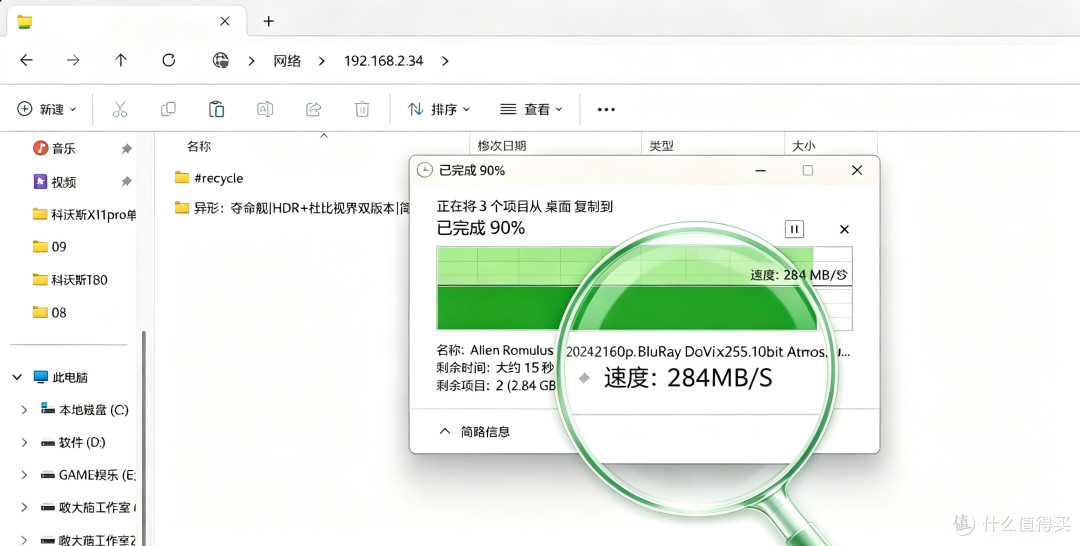Go back with the left arrow
The width and height of the screenshot is (1080, 546).
click(x=26, y=61)
